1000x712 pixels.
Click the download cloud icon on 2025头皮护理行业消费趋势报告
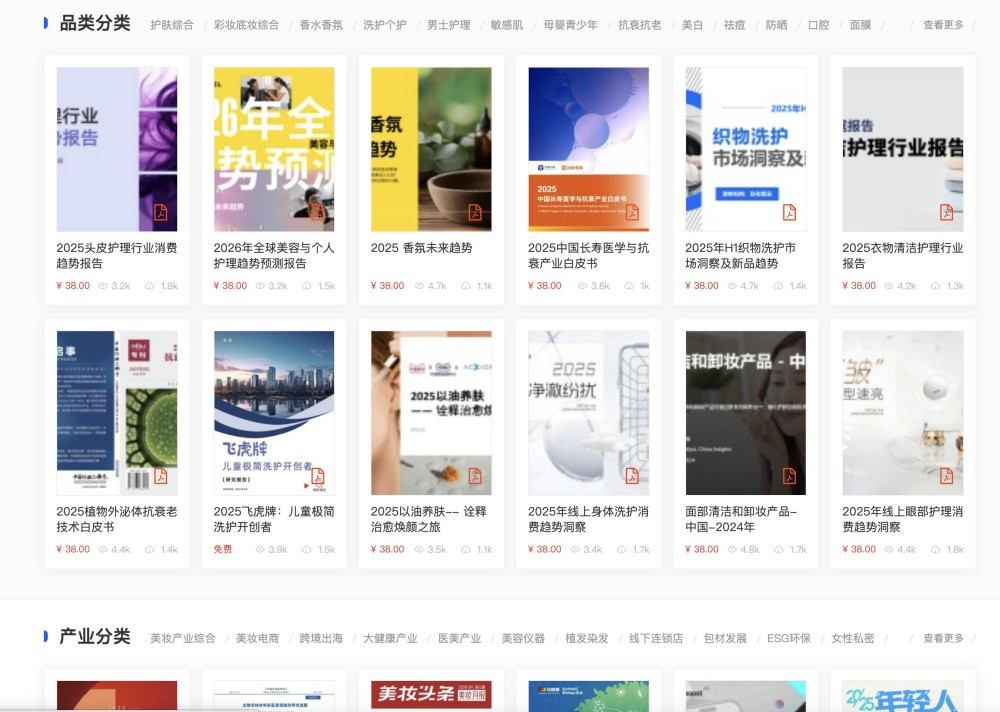tap(150, 285)
